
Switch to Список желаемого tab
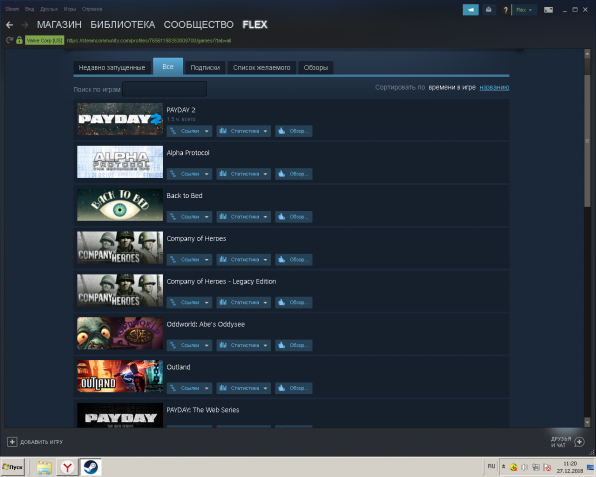[262, 68]
